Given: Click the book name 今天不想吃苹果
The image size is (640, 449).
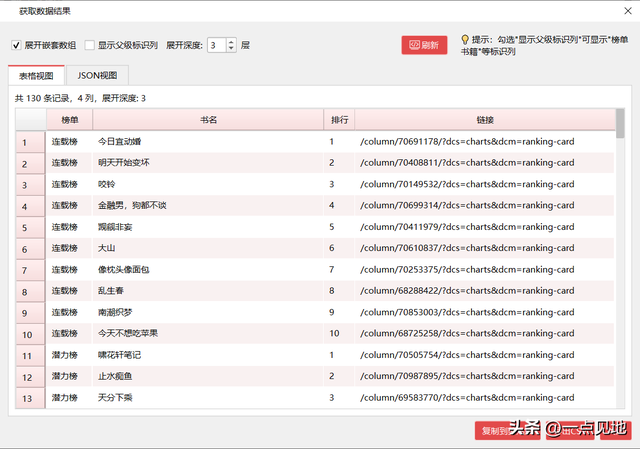Looking at the screenshot, I should coord(128,333).
